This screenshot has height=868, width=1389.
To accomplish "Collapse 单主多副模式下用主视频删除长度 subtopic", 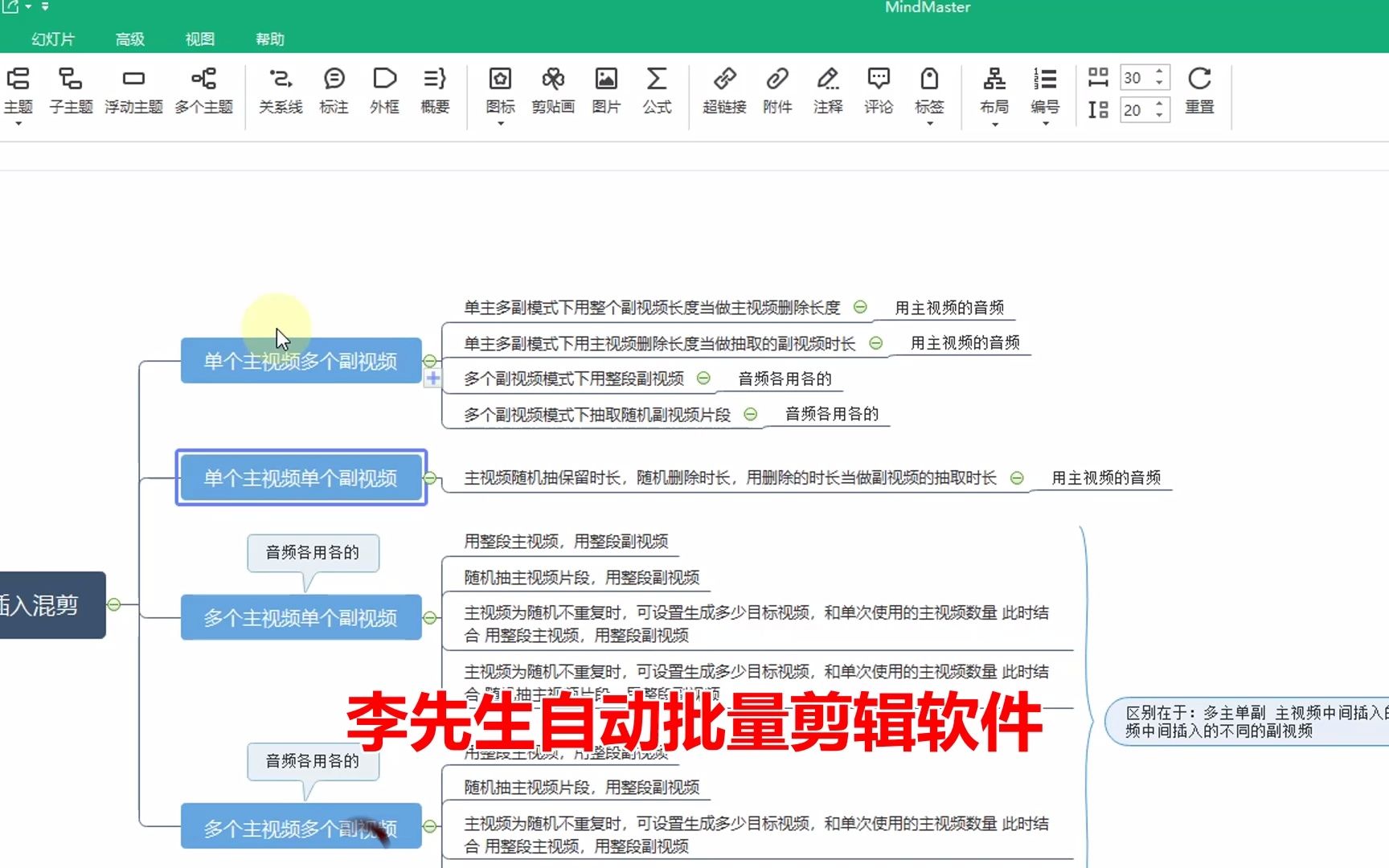I will click(876, 343).
